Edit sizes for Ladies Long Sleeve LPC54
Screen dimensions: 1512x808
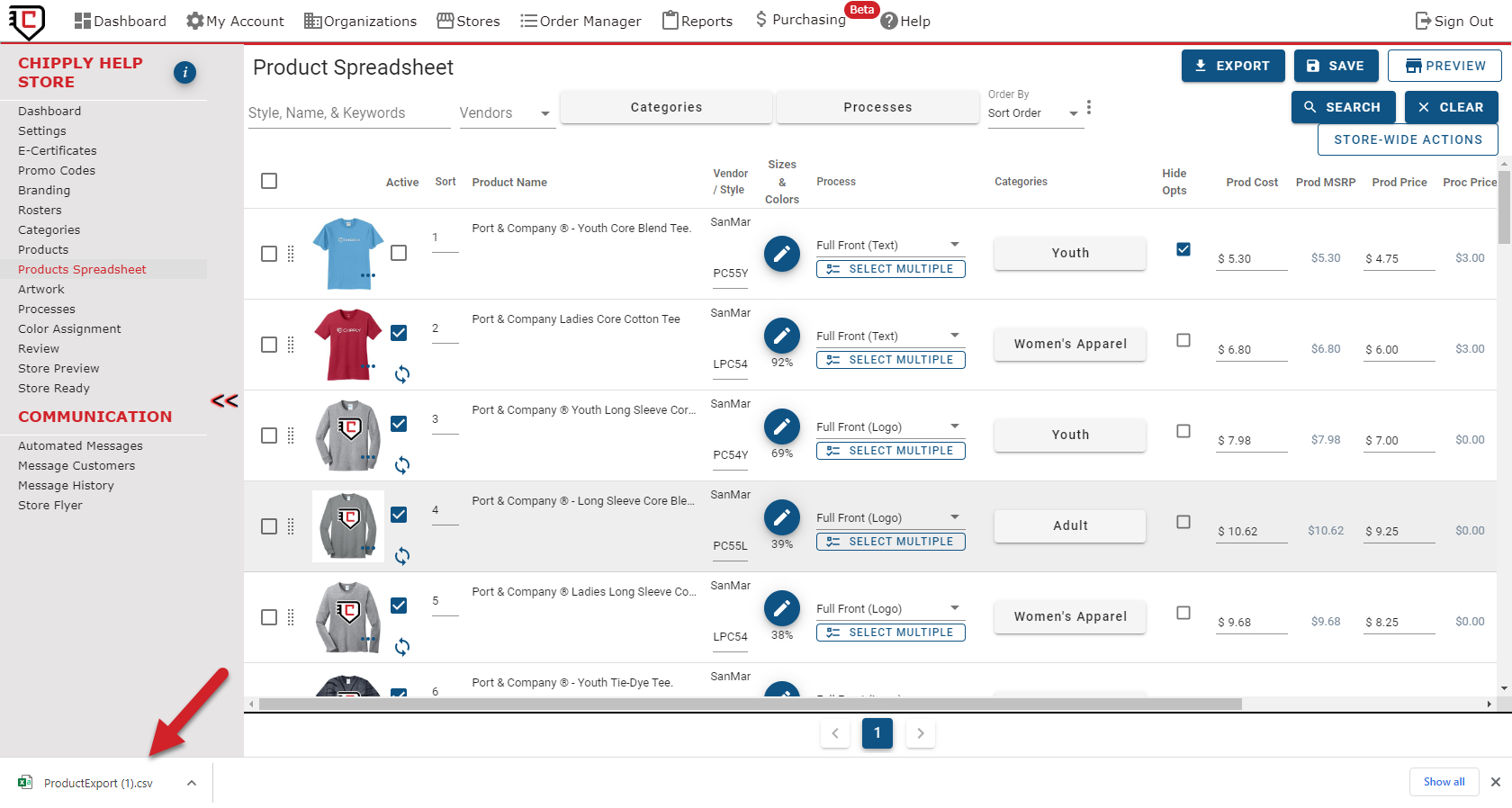(781, 608)
